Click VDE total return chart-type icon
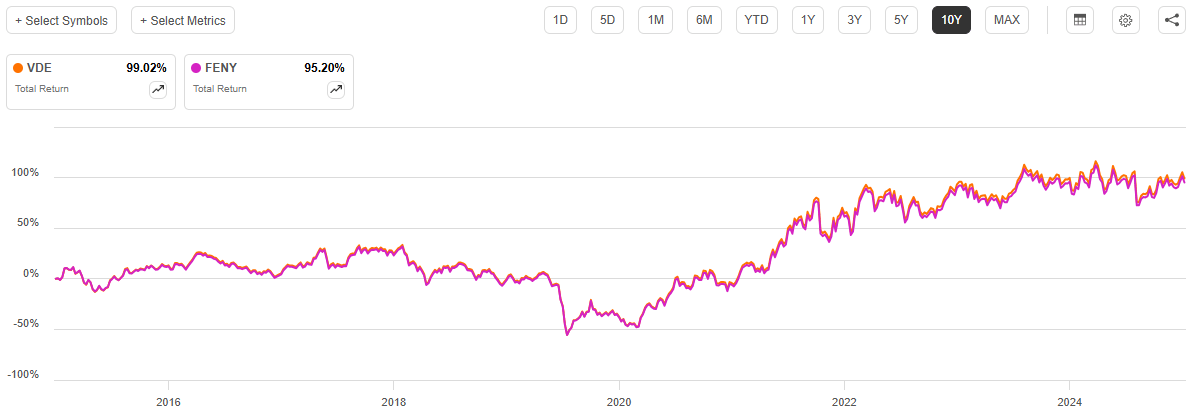The height and width of the screenshot is (415, 1198). (x=158, y=90)
